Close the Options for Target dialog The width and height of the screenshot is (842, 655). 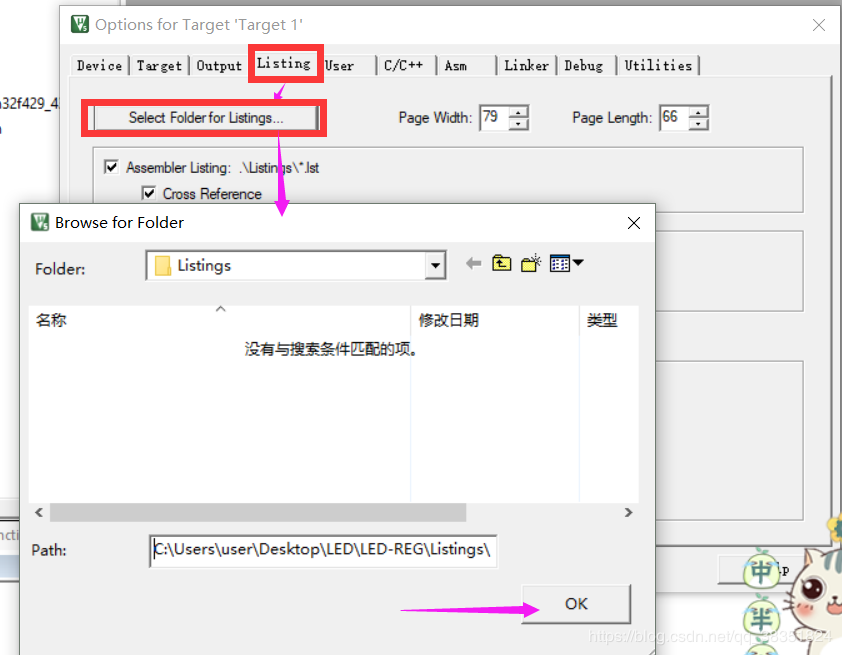tap(819, 25)
